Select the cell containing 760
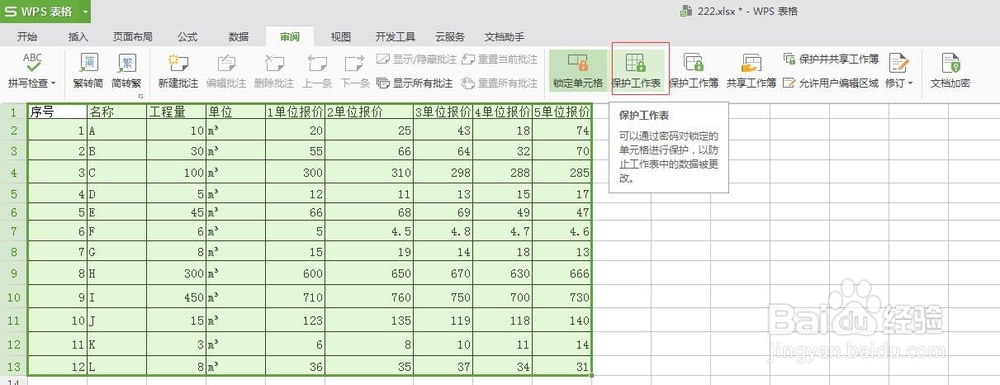 tap(369, 297)
